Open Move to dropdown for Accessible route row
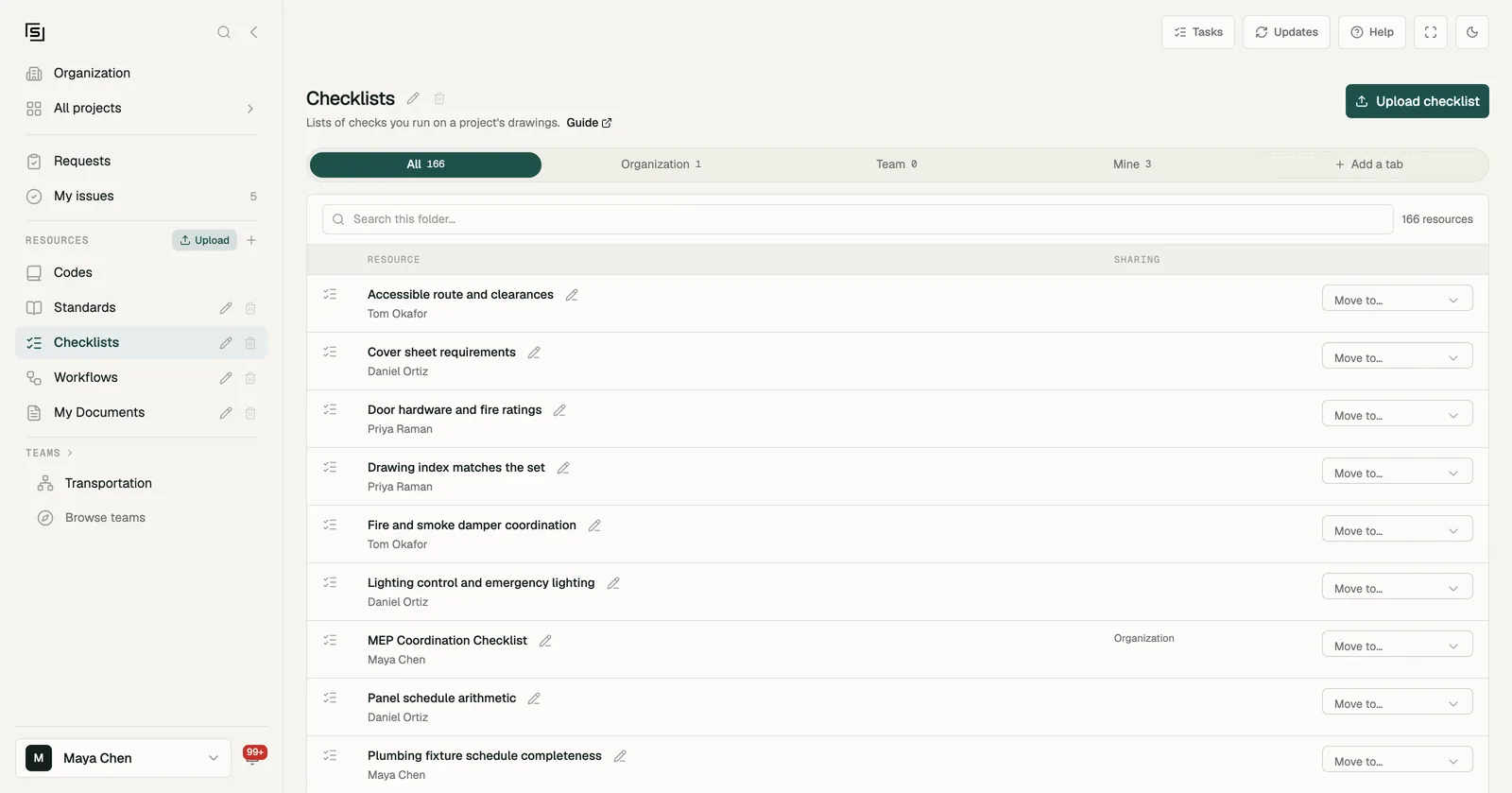Screen dimensions: 1512x793 1397,300
